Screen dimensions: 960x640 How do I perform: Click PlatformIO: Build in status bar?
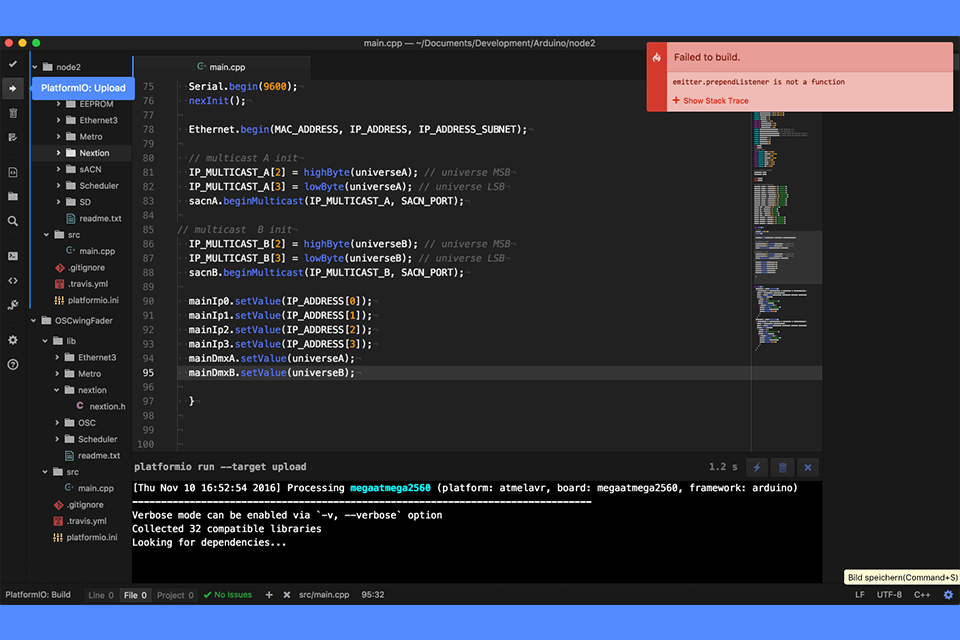pos(38,595)
